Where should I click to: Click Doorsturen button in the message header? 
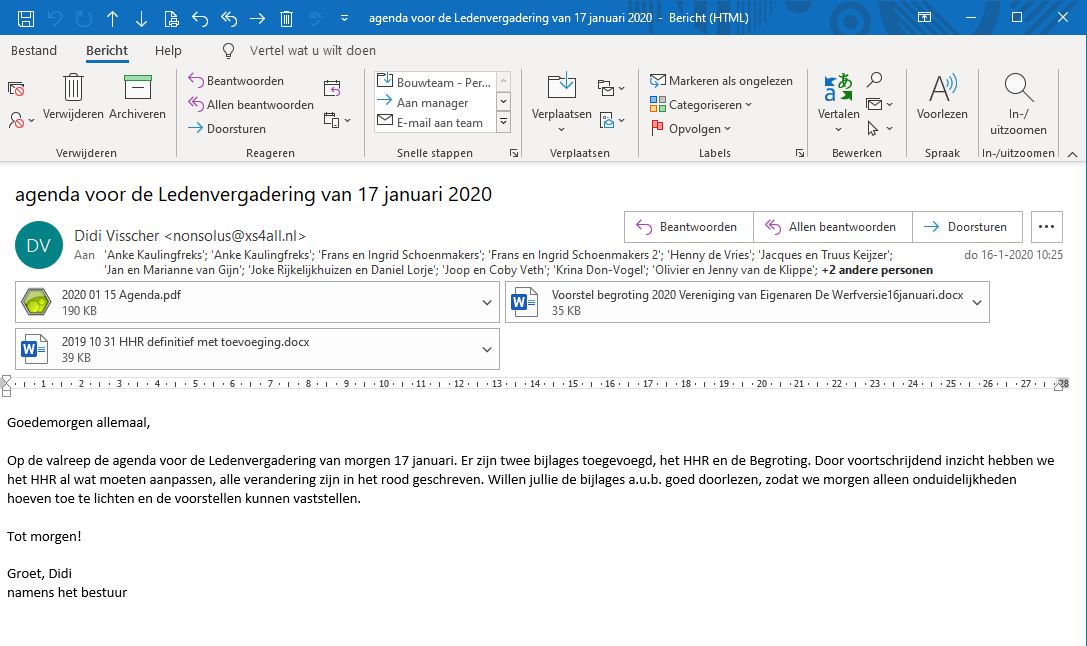coord(966,227)
